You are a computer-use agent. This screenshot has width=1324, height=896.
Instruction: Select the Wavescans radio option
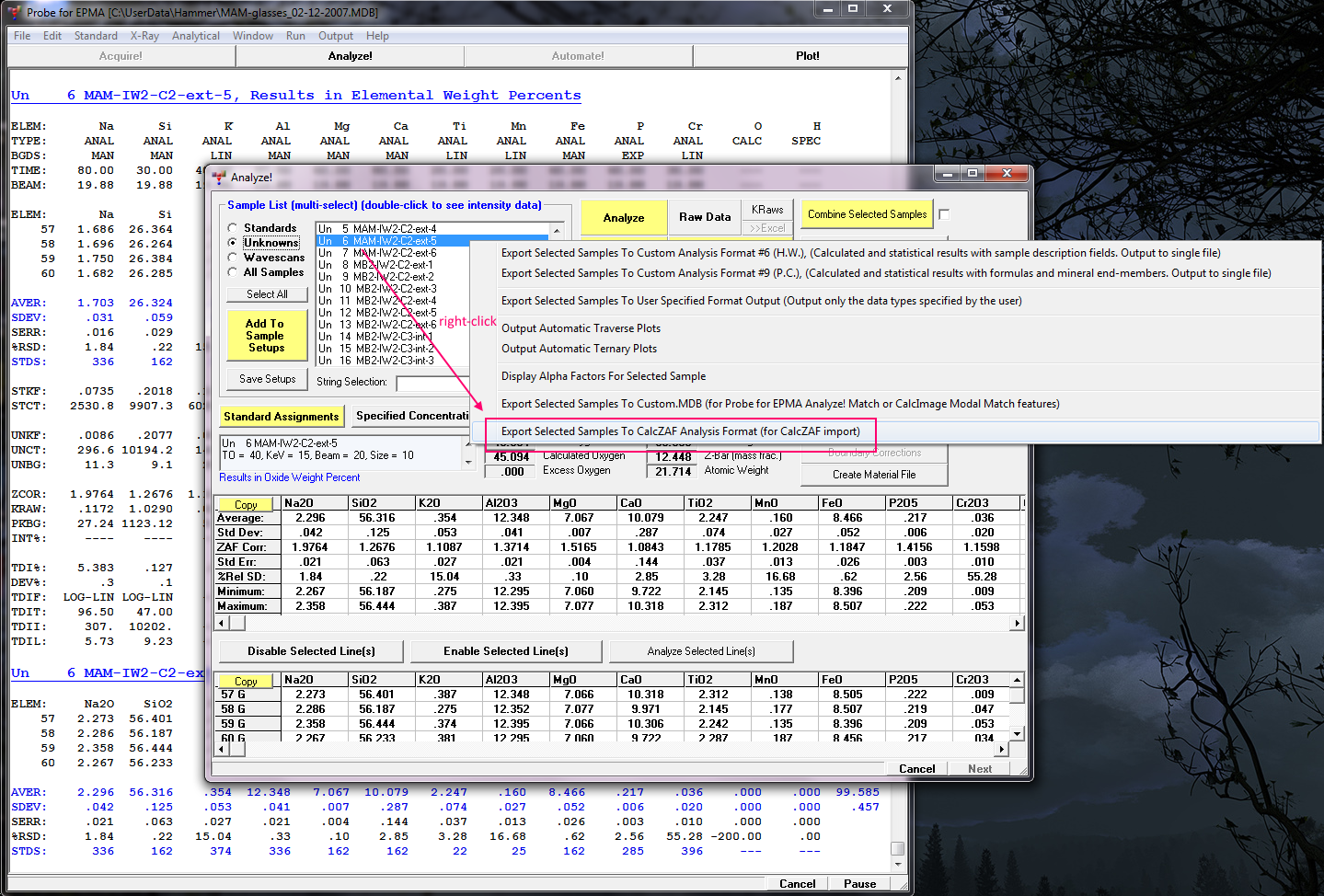pos(233,258)
